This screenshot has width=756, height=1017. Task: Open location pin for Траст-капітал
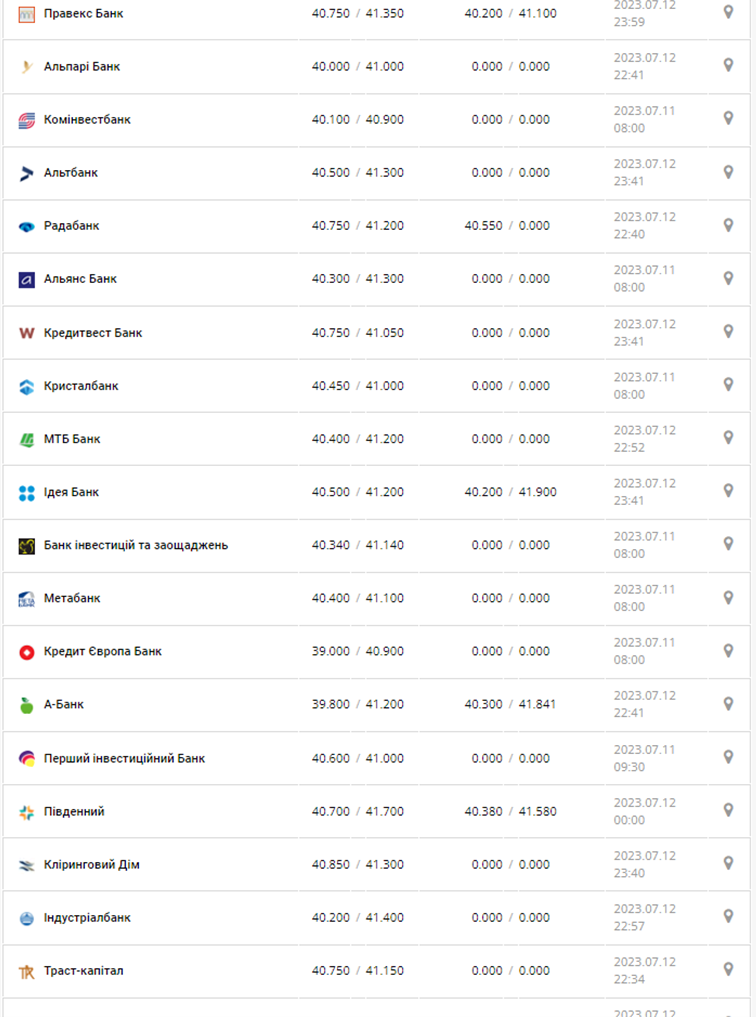pos(728,969)
